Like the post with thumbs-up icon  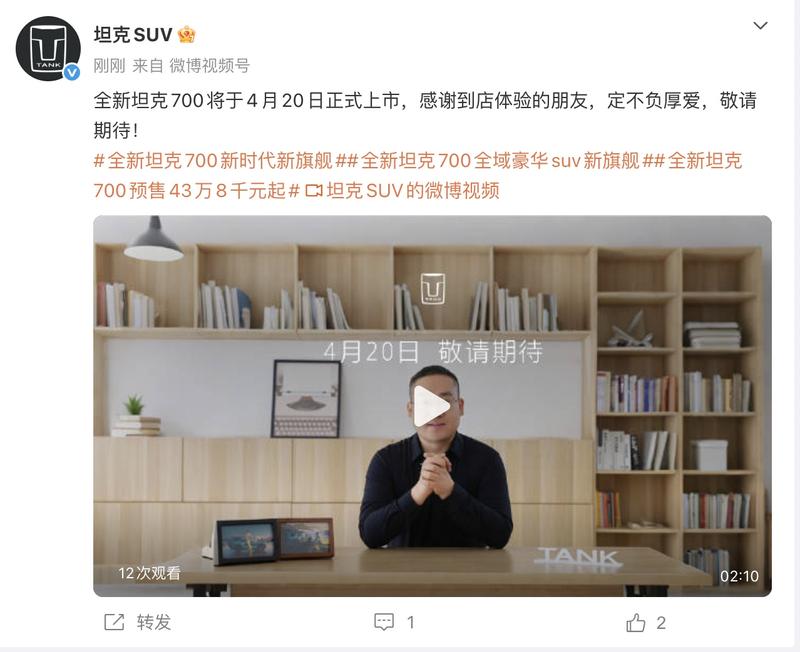pos(636,622)
